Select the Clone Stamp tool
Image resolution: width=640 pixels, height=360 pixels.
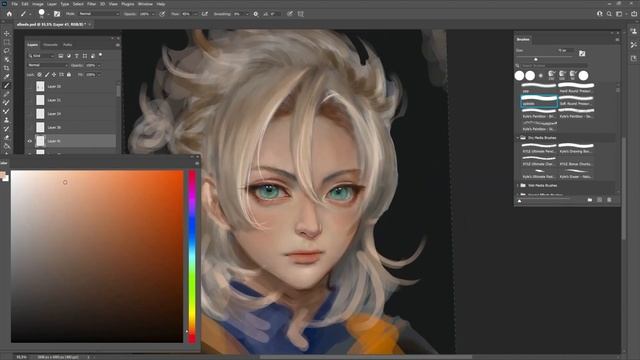coord(7,120)
